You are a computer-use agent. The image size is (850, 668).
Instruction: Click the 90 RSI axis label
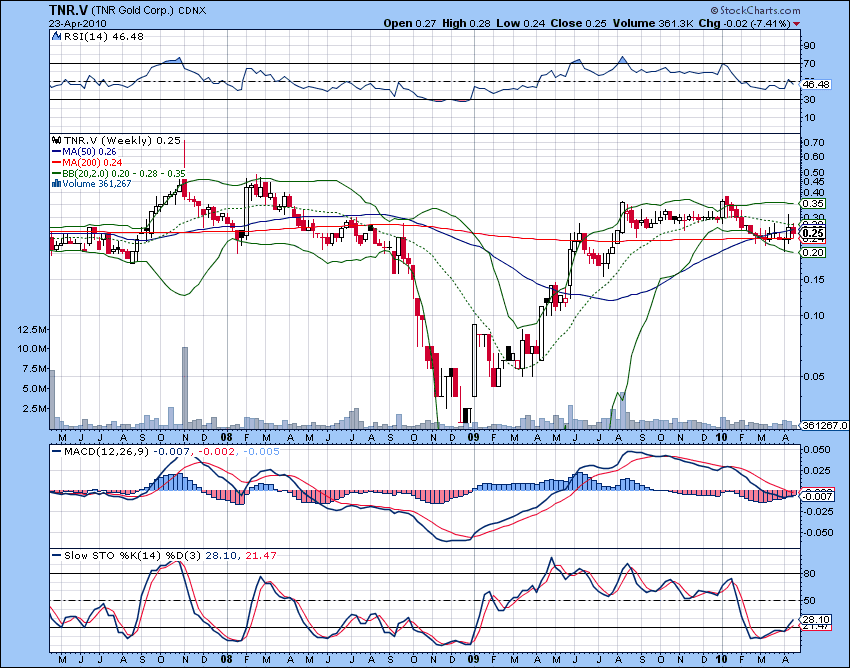coord(809,46)
